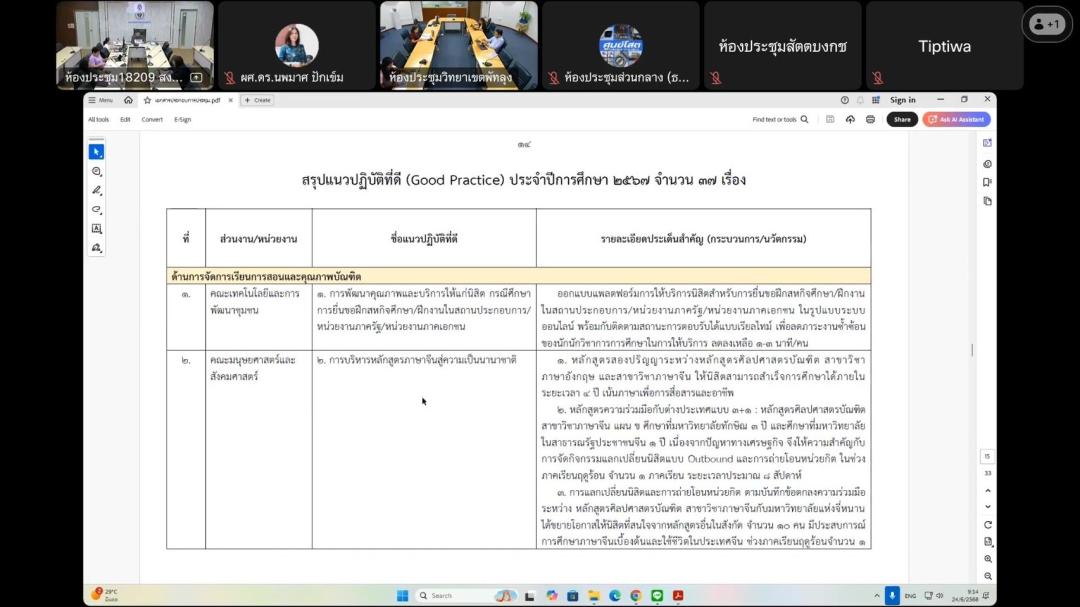Open the E-Sign menu
1080x607 pixels.
(183, 119)
